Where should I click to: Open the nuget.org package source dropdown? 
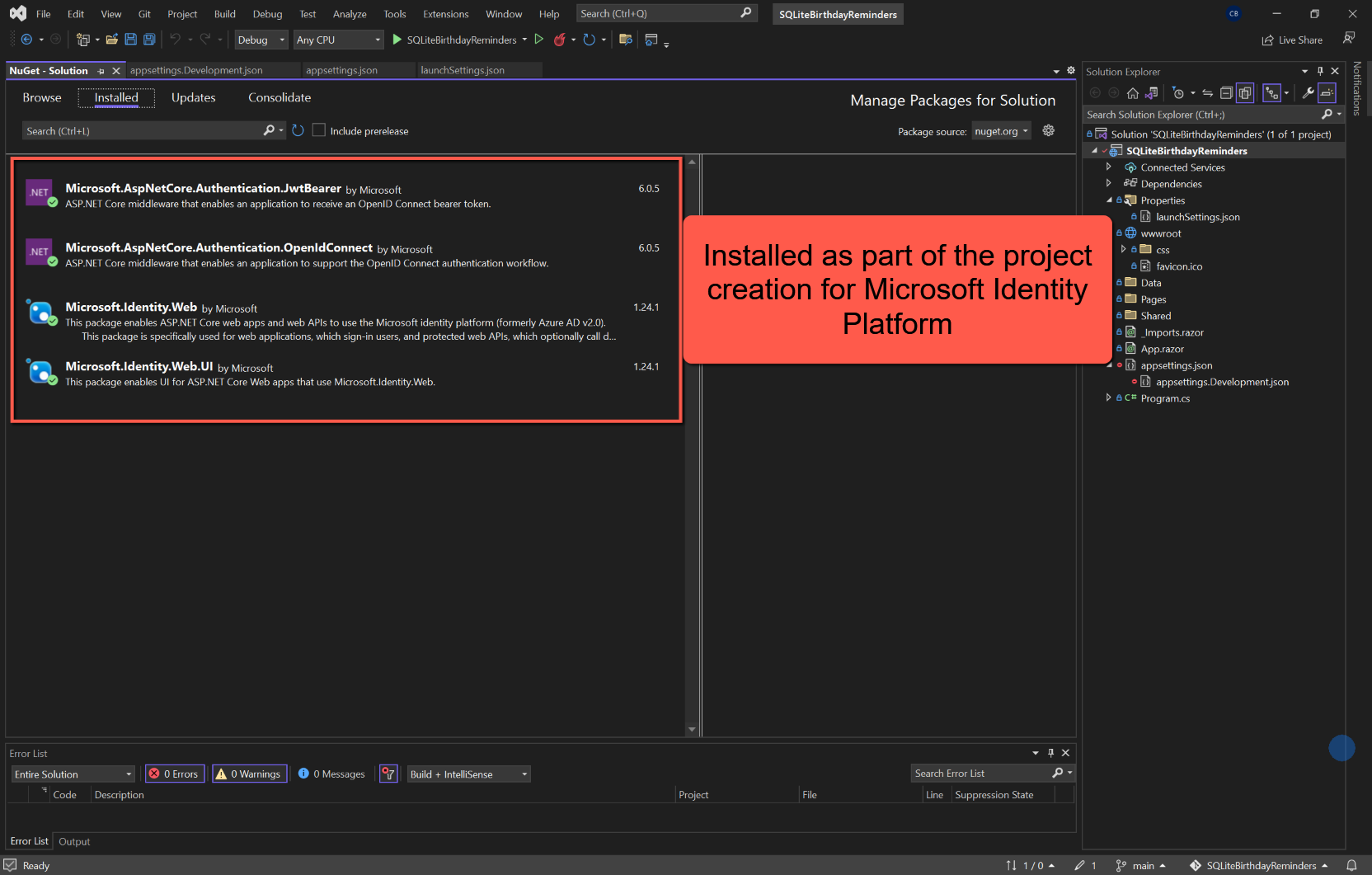coord(1001,131)
